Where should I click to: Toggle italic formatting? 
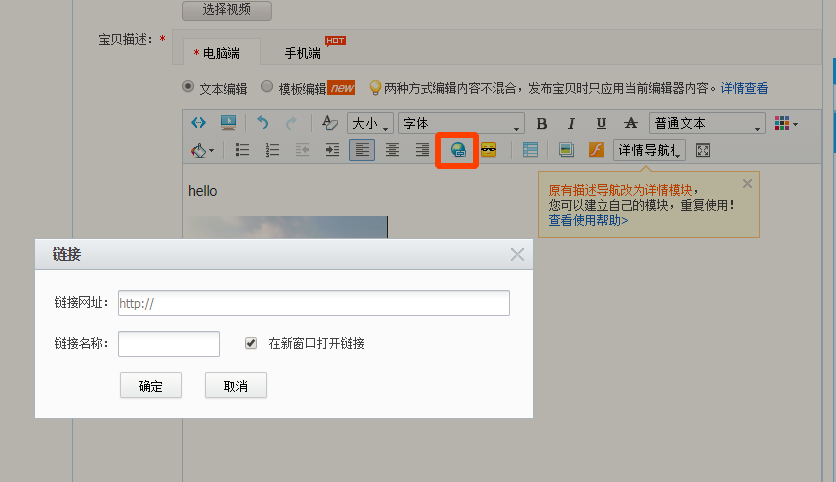coord(571,124)
